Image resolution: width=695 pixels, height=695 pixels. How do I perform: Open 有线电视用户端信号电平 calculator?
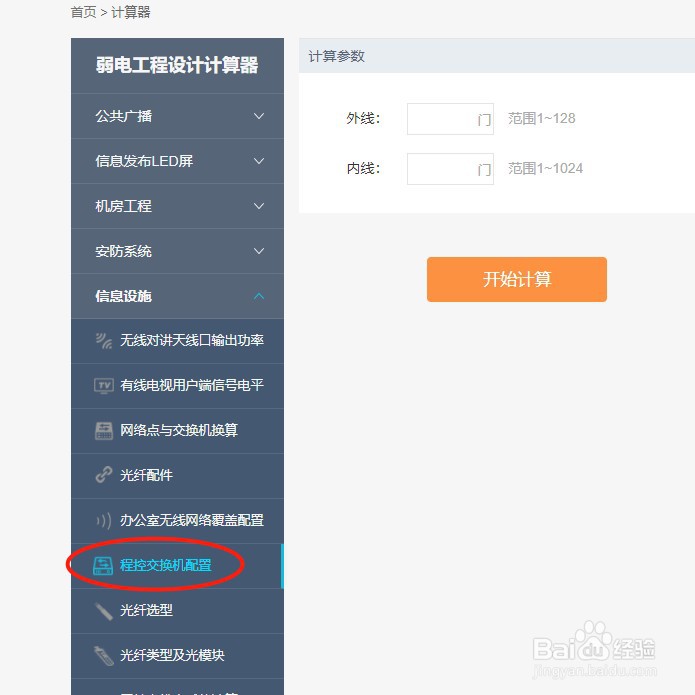click(177, 386)
